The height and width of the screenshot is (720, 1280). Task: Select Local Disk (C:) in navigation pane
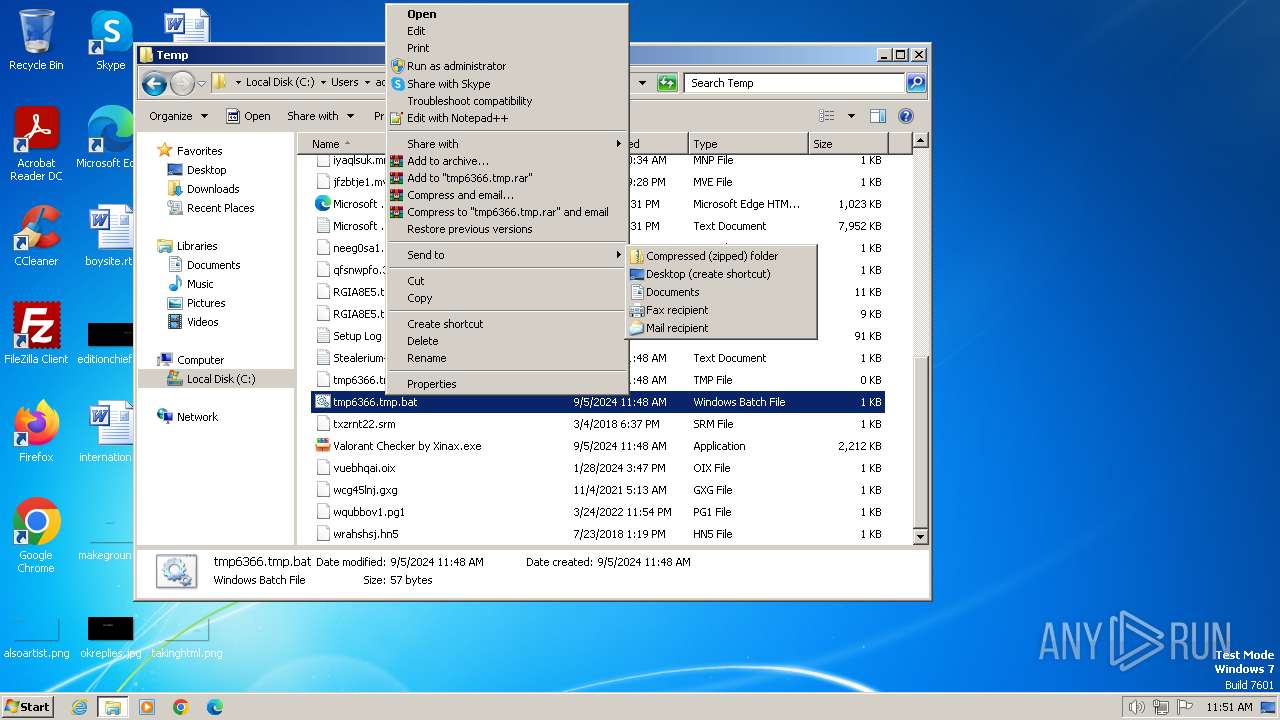point(220,379)
